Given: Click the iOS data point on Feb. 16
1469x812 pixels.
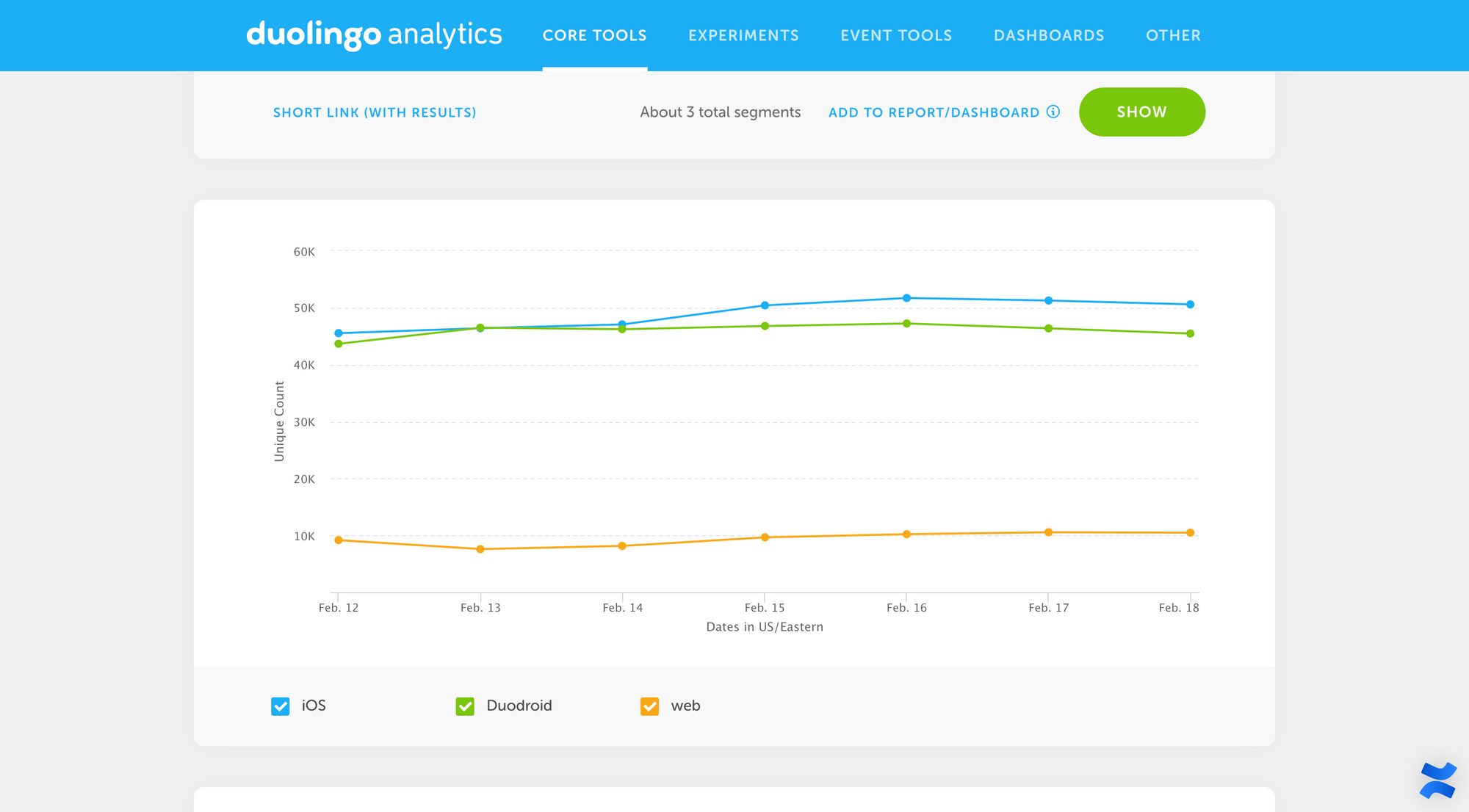Looking at the screenshot, I should pyautogui.click(x=906, y=298).
